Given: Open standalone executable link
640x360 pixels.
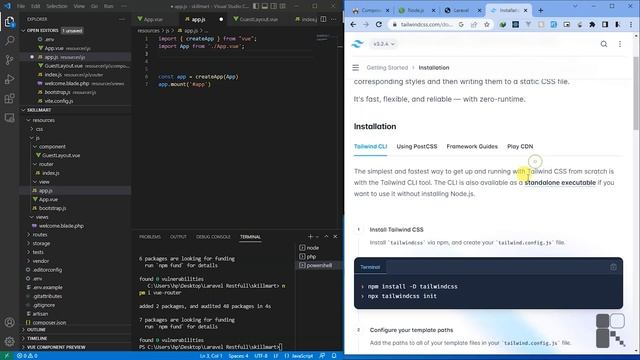Looking at the screenshot, I should tap(560, 182).
